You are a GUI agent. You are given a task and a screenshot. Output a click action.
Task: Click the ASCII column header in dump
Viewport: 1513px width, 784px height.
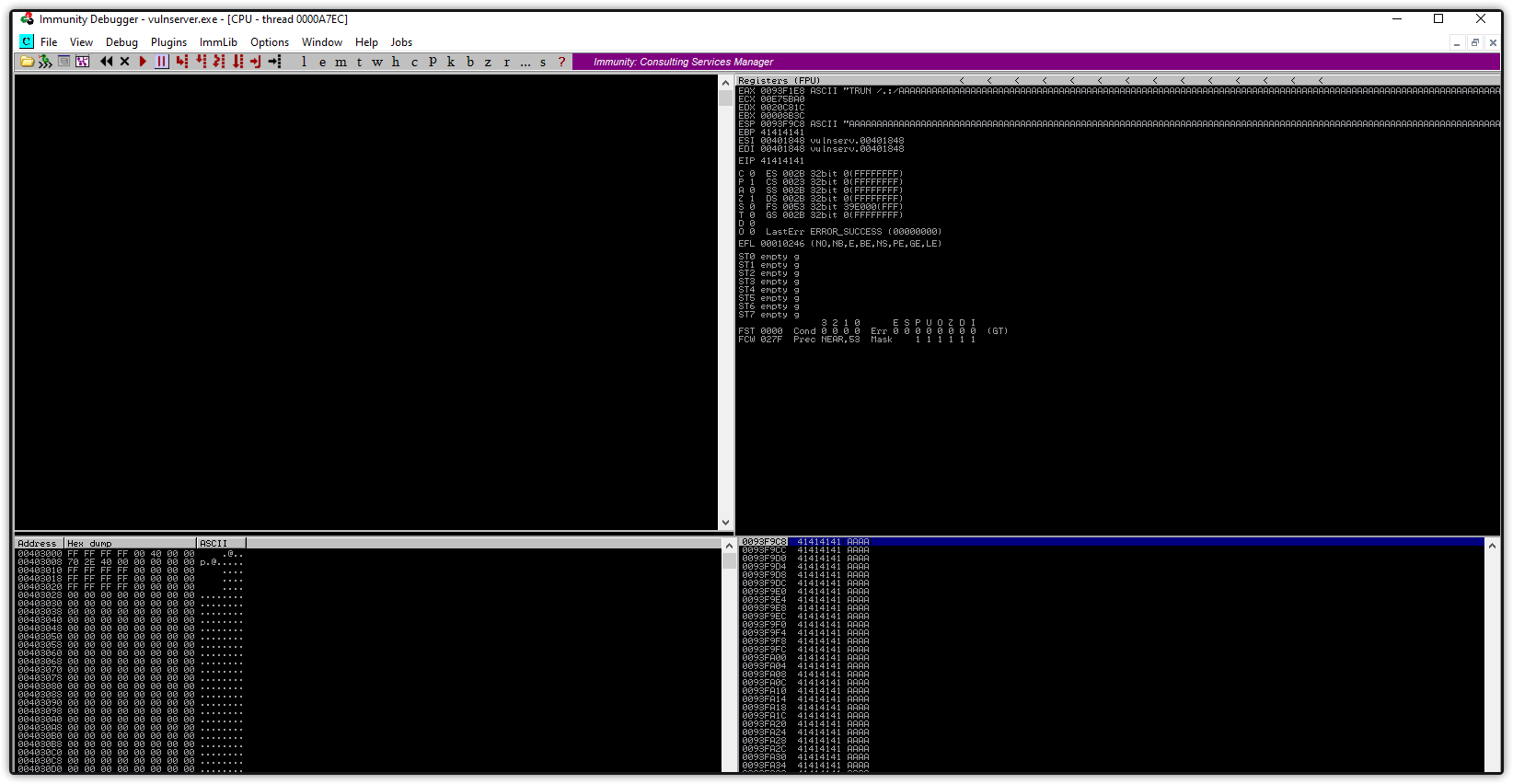[x=221, y=543]
